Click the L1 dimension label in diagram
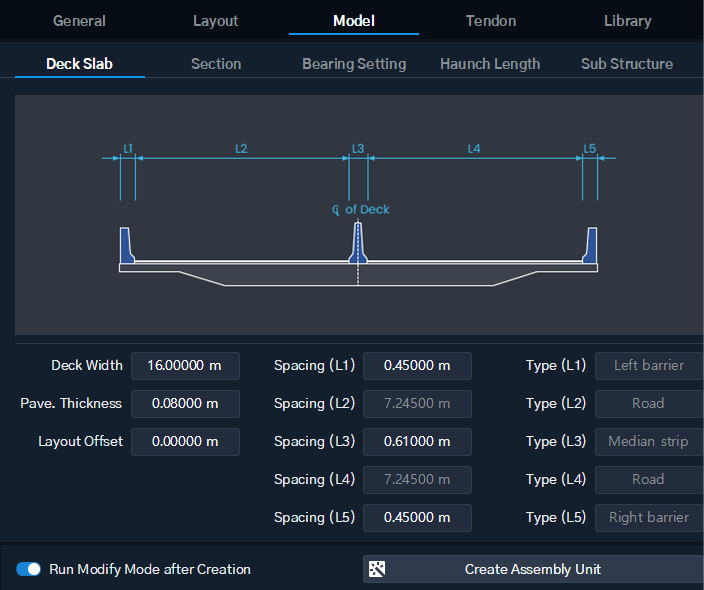Viewport: 704px width, 590px height. pyautogui.click(x=128, y=149)
